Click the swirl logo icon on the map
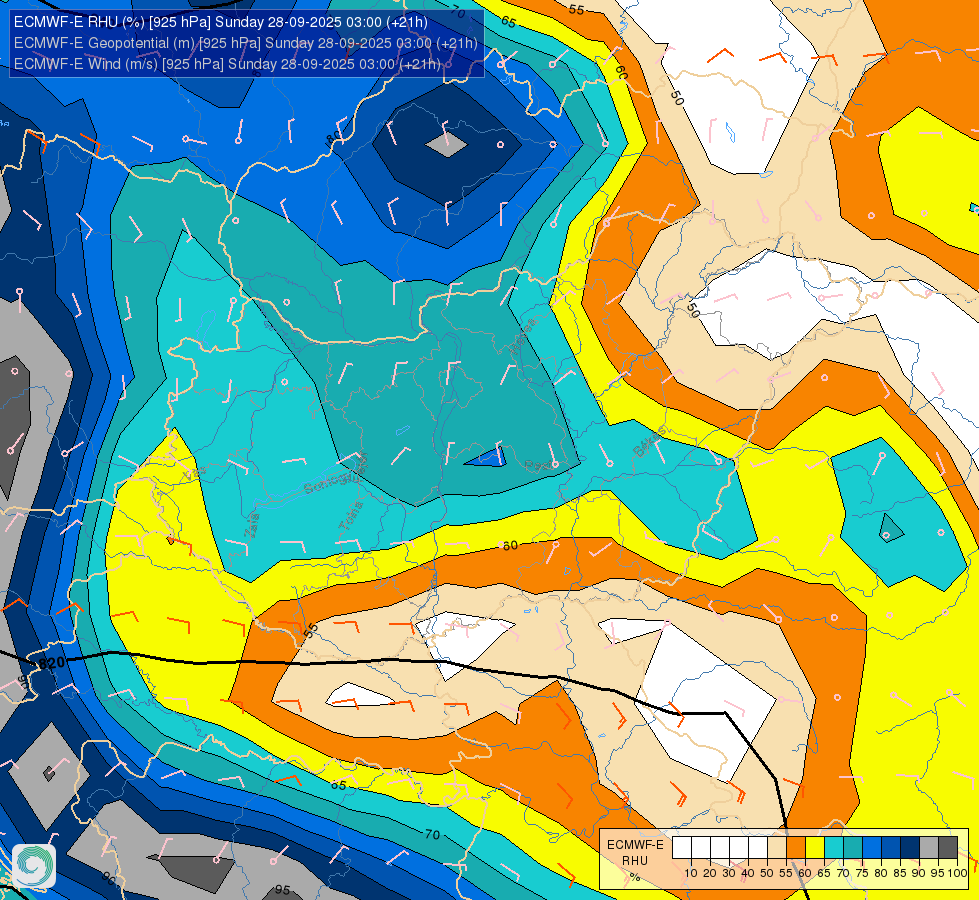Viewport: 979px width, 900px height. [34, 866]
